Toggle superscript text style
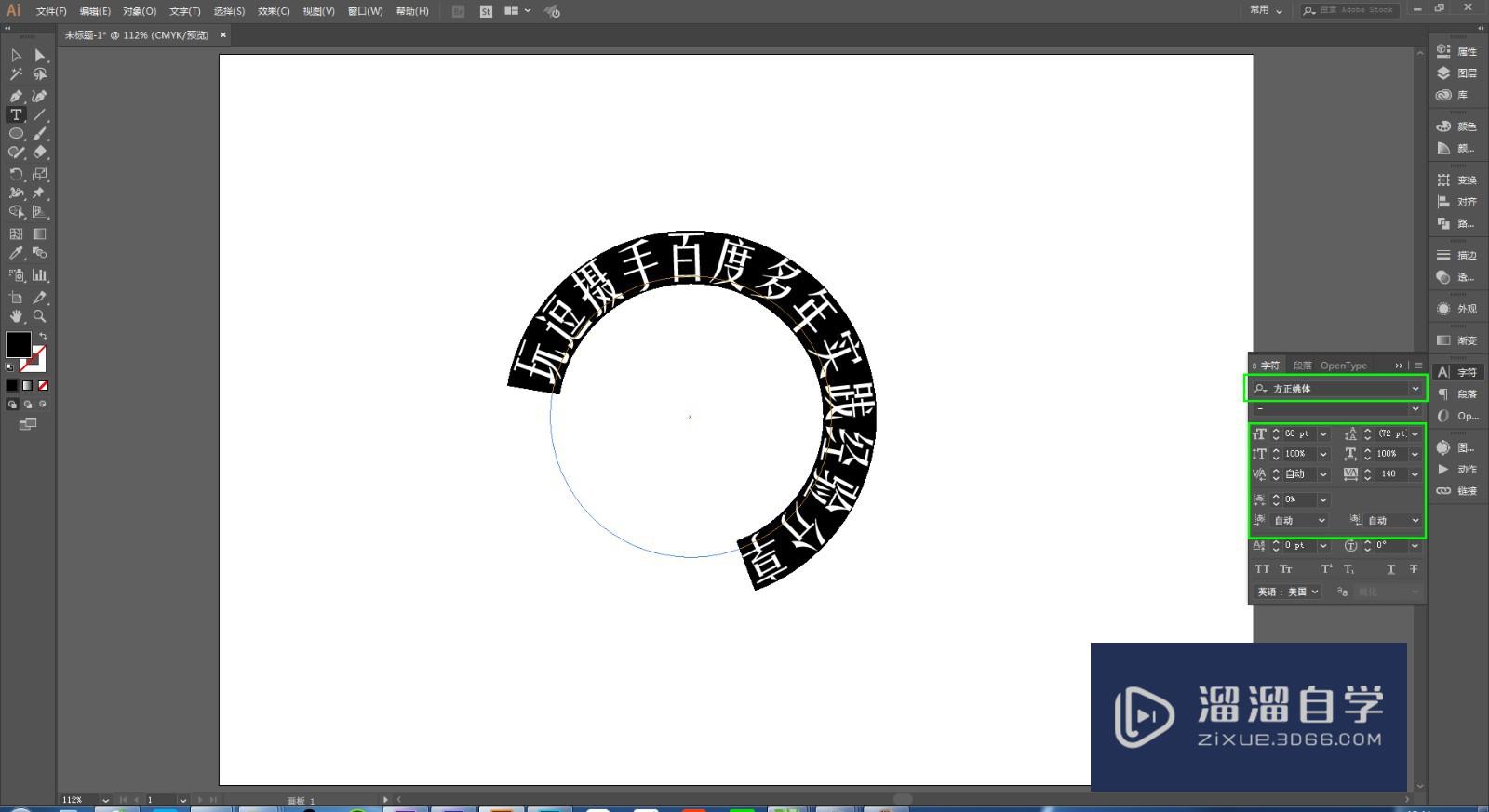Screen dimensions: 1489x812 pos(1326,569)
